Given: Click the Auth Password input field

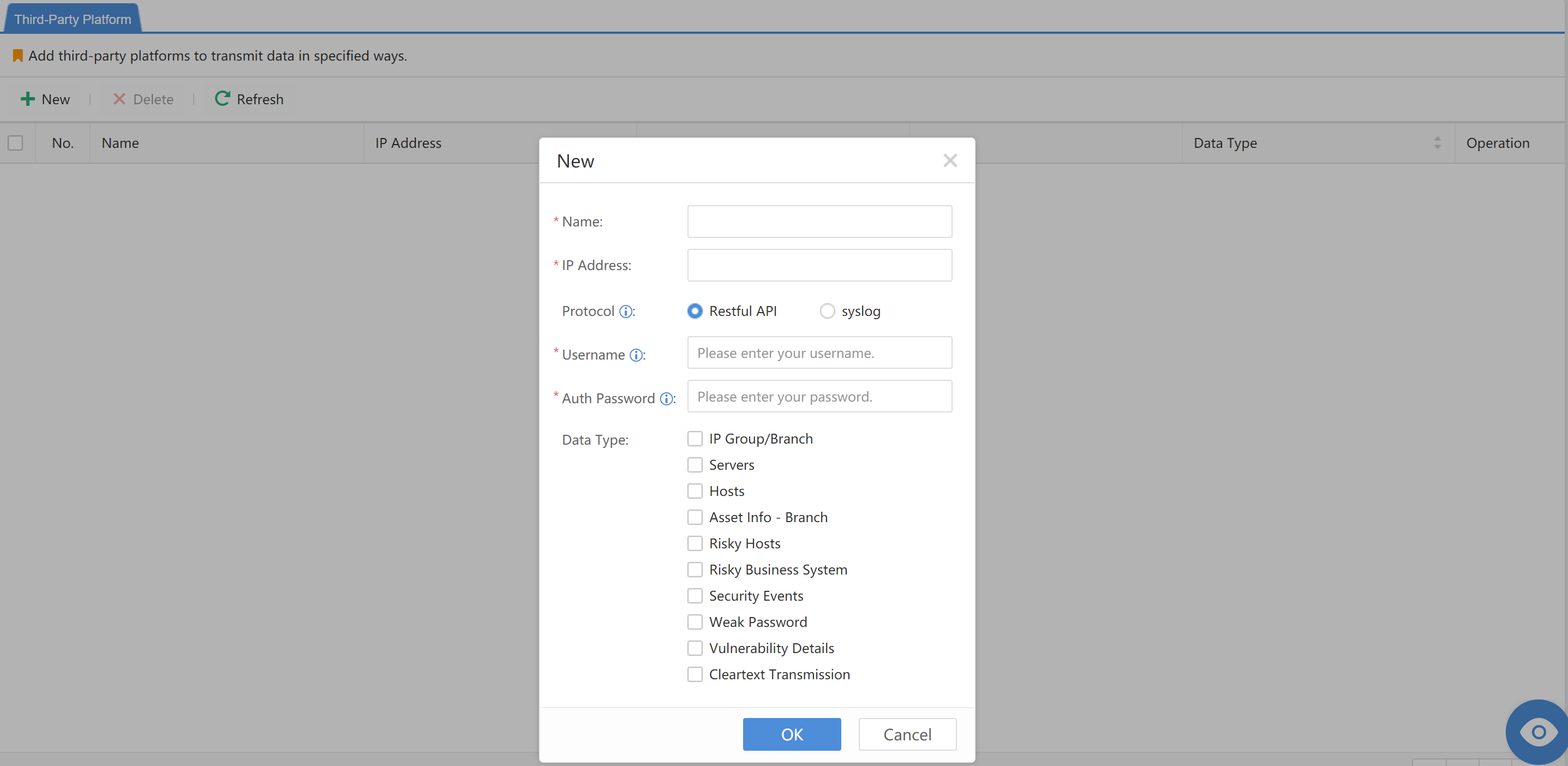Looking at the screenshot, I should [819, 397].
